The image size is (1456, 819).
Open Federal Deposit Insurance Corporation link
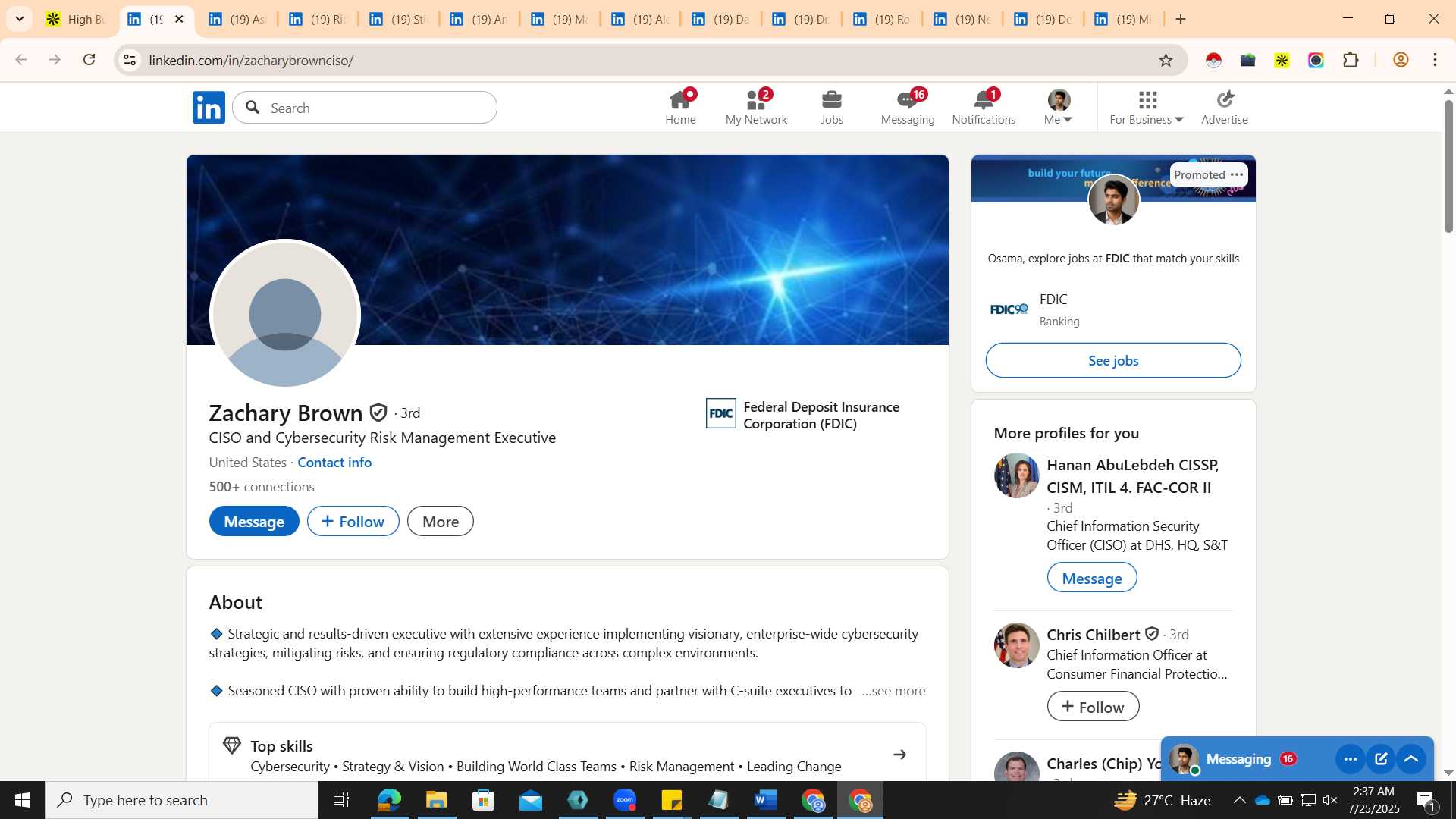click(x=821, y=416)
